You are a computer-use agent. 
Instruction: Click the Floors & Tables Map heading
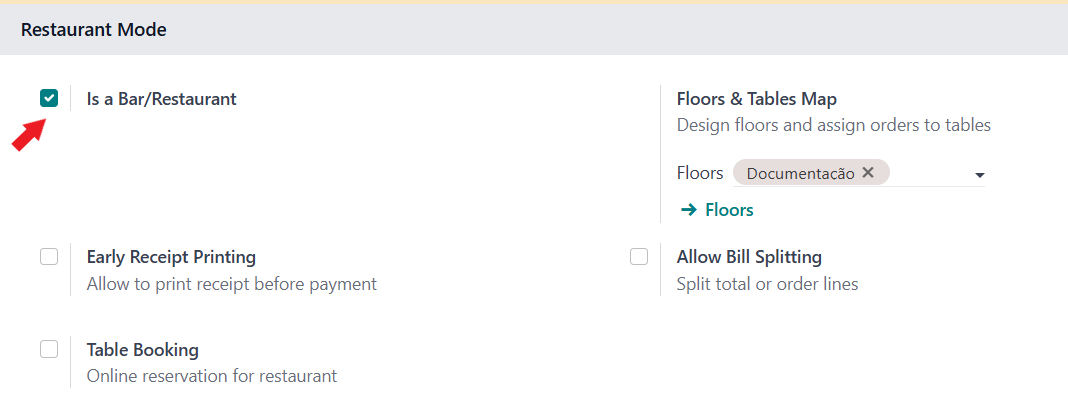[x=757, y=99]
